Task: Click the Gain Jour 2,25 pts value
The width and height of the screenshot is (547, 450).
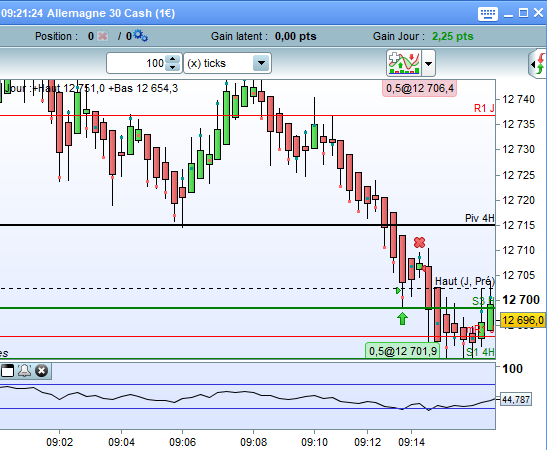Action: point(452,36)
